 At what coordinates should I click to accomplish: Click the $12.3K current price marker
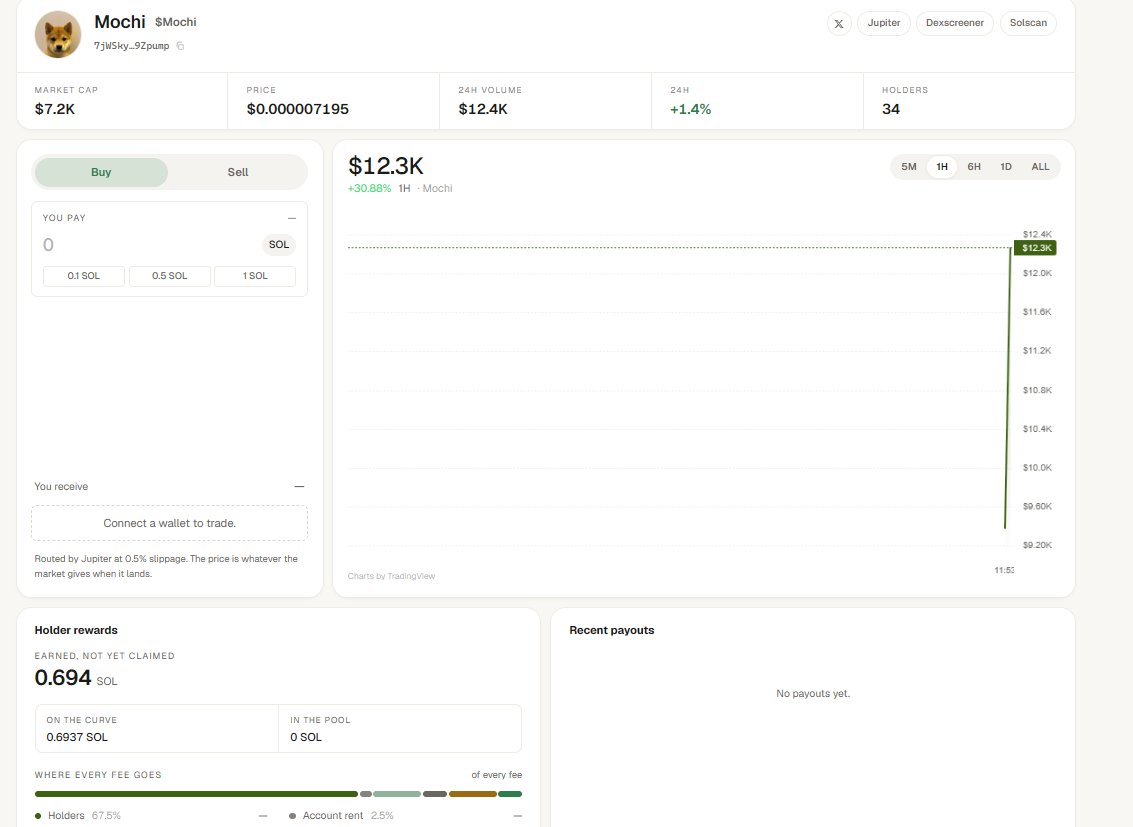[x=1035, y=248]
